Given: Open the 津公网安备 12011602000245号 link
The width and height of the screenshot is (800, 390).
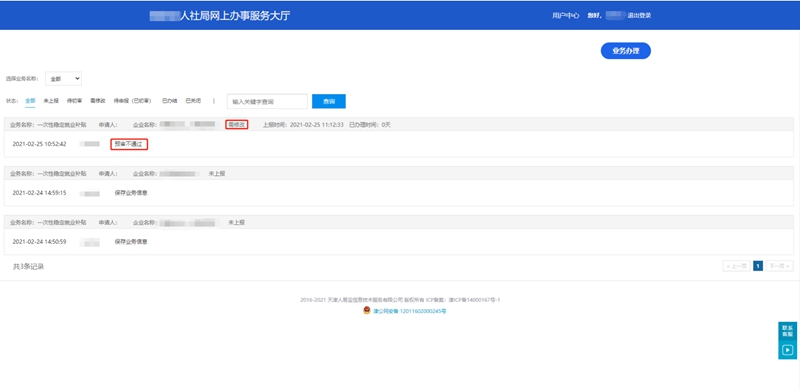Looking at the screenshot, I should coord(410,311).
